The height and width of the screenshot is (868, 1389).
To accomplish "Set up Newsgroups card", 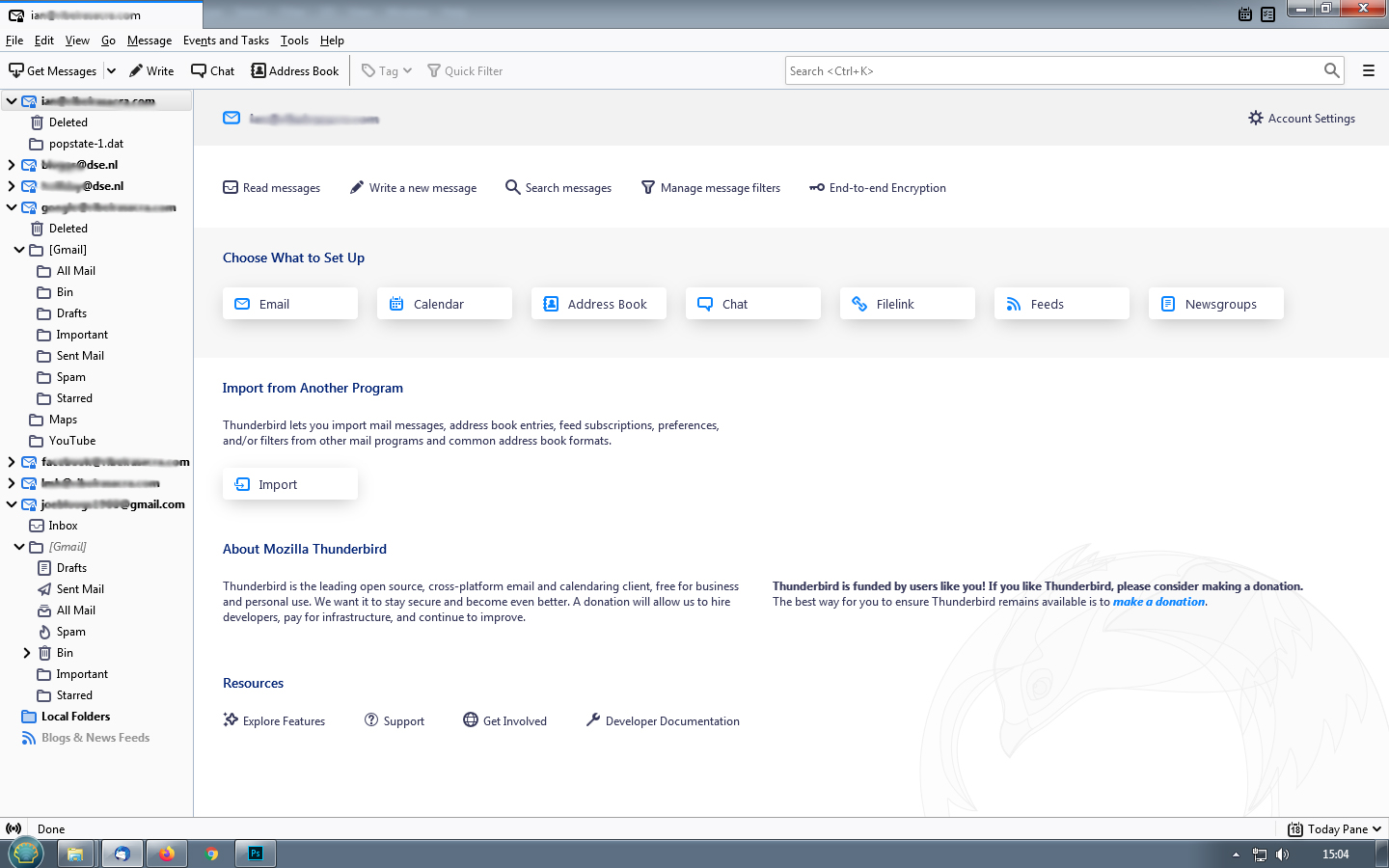I will pos(1216,304).
